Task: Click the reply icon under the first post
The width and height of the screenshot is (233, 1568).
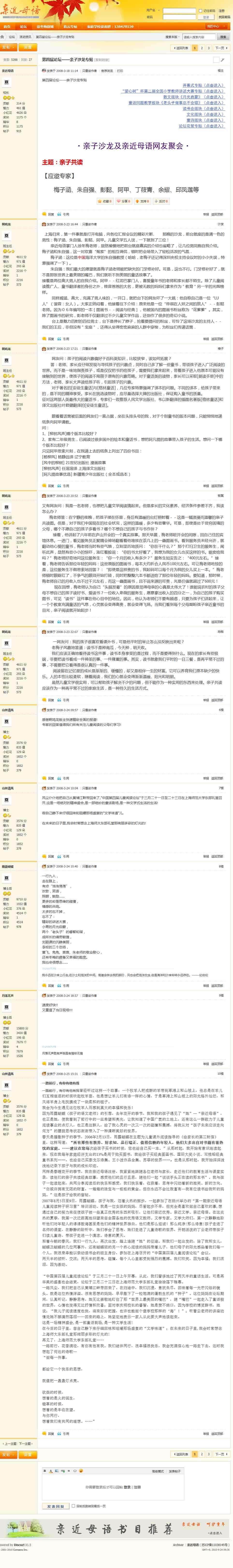Action: click(x=44, y=214)
